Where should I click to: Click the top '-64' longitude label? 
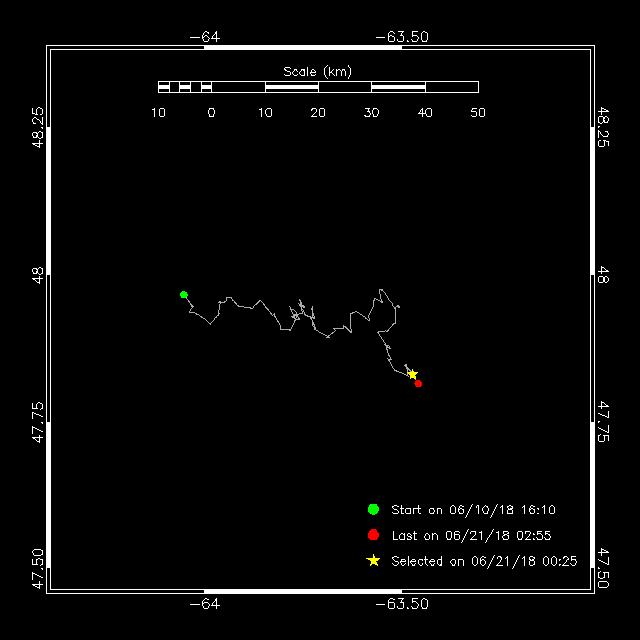[x=205, y=37]
